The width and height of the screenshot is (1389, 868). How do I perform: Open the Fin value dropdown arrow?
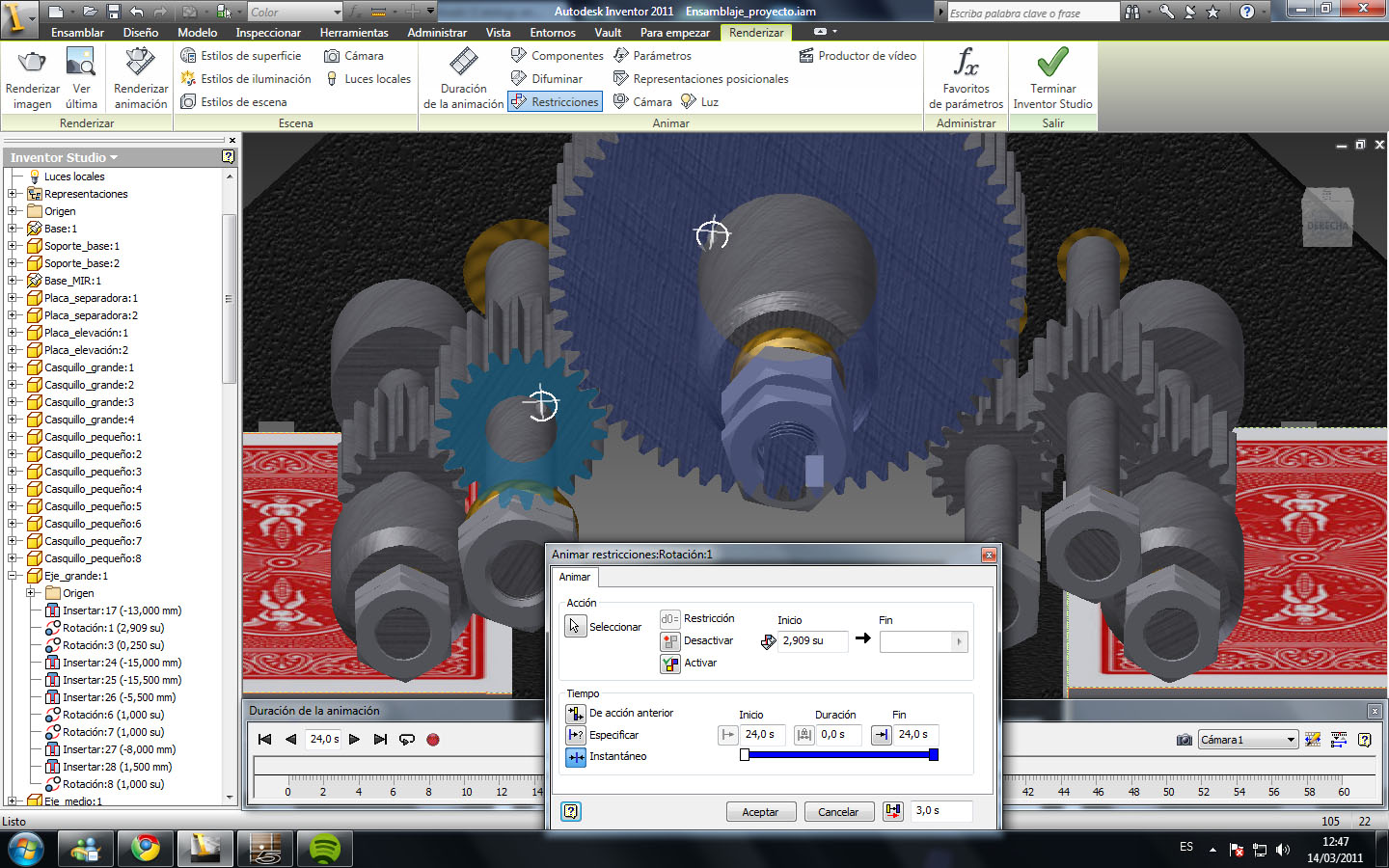pos(959,641)
